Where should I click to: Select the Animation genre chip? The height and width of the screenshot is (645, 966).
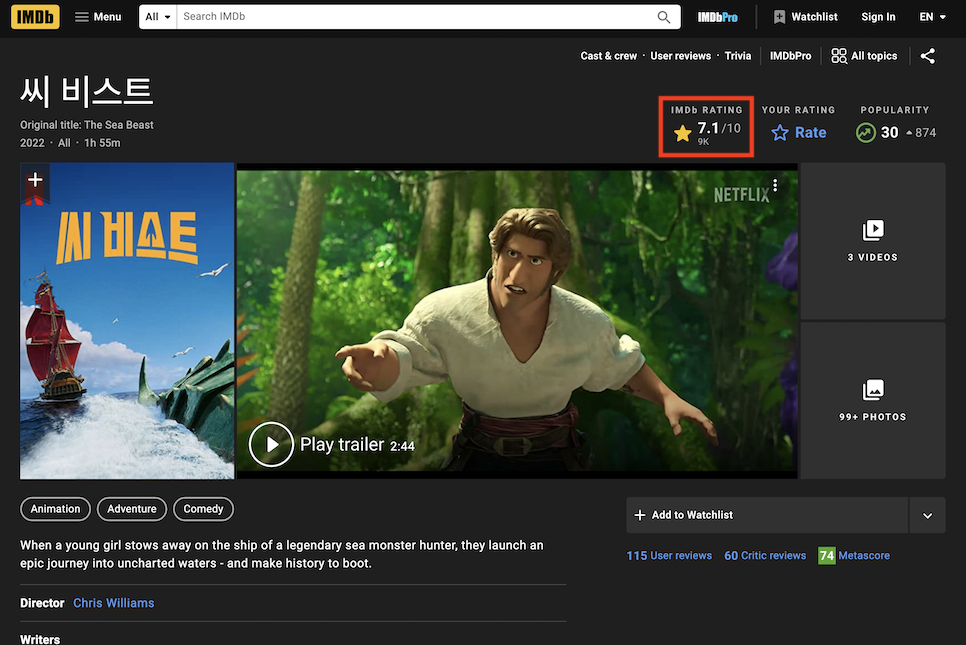[55, 509]
